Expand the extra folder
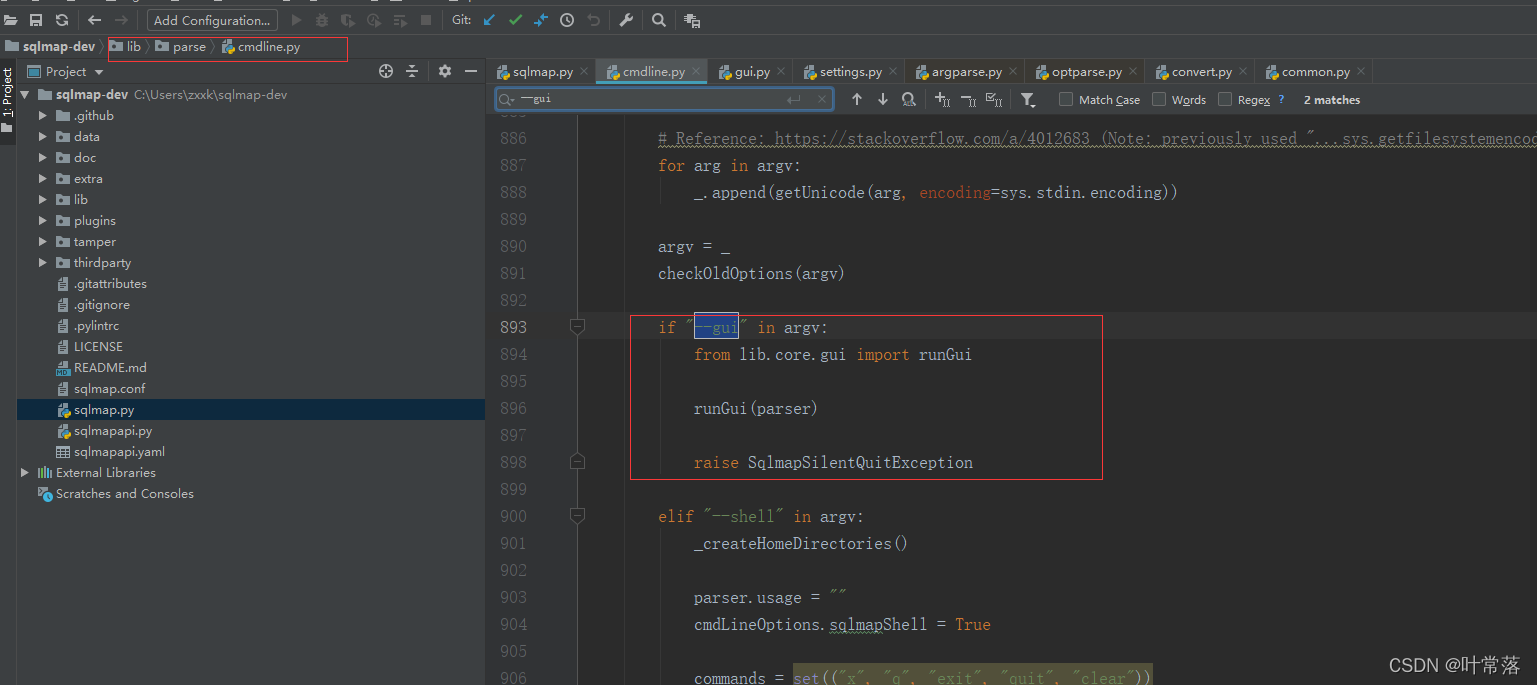 43,179
